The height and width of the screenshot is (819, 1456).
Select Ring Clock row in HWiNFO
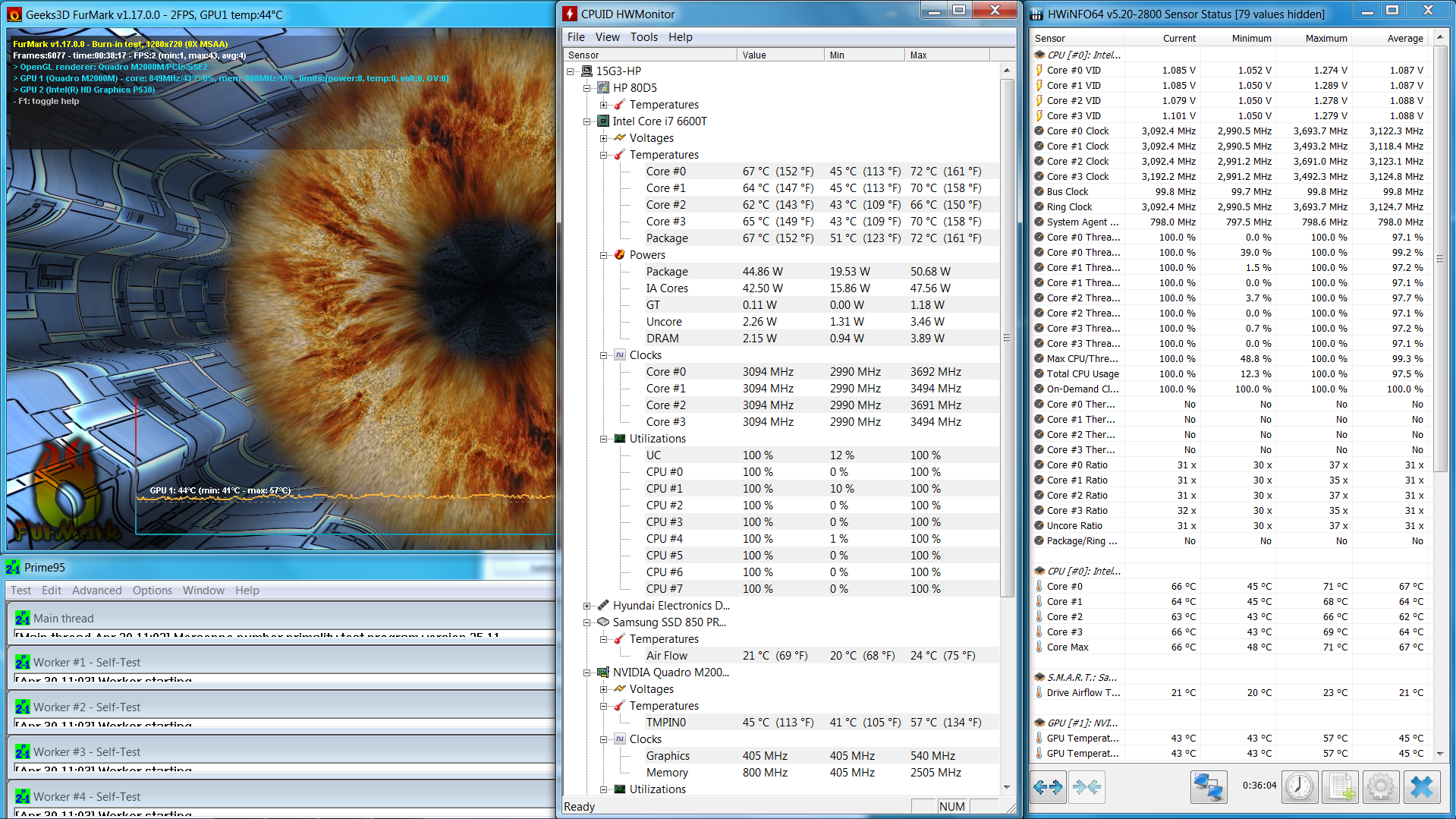click(1231, 206)
